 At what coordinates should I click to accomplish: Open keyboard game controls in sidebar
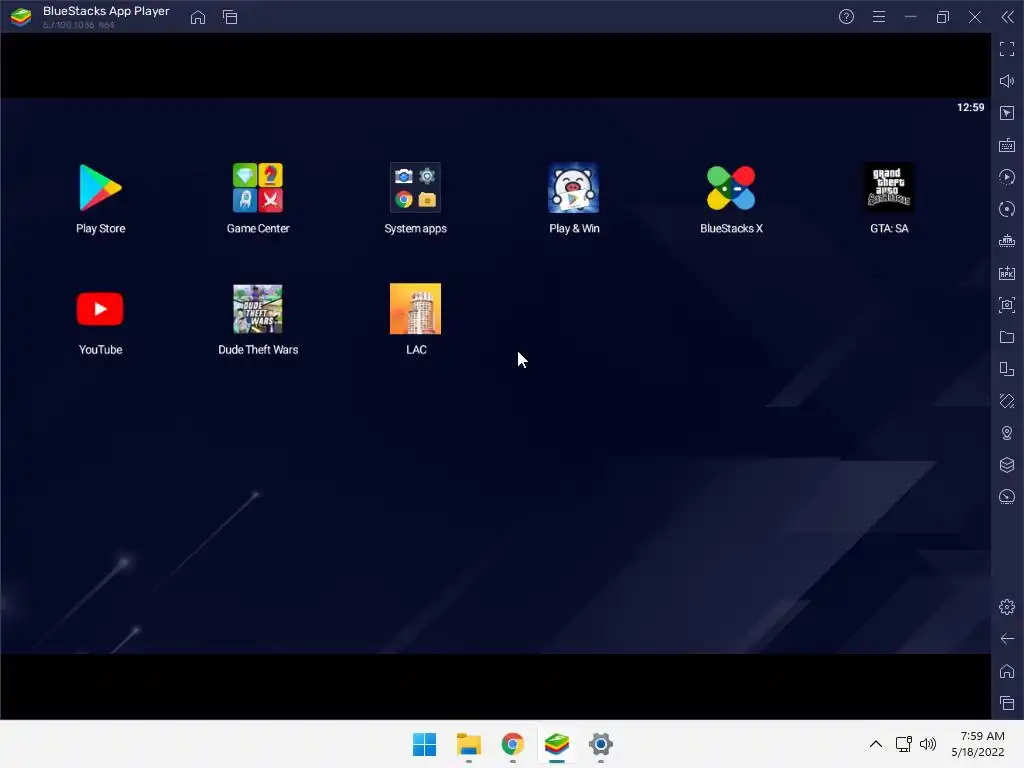[x=1007, y=145]
